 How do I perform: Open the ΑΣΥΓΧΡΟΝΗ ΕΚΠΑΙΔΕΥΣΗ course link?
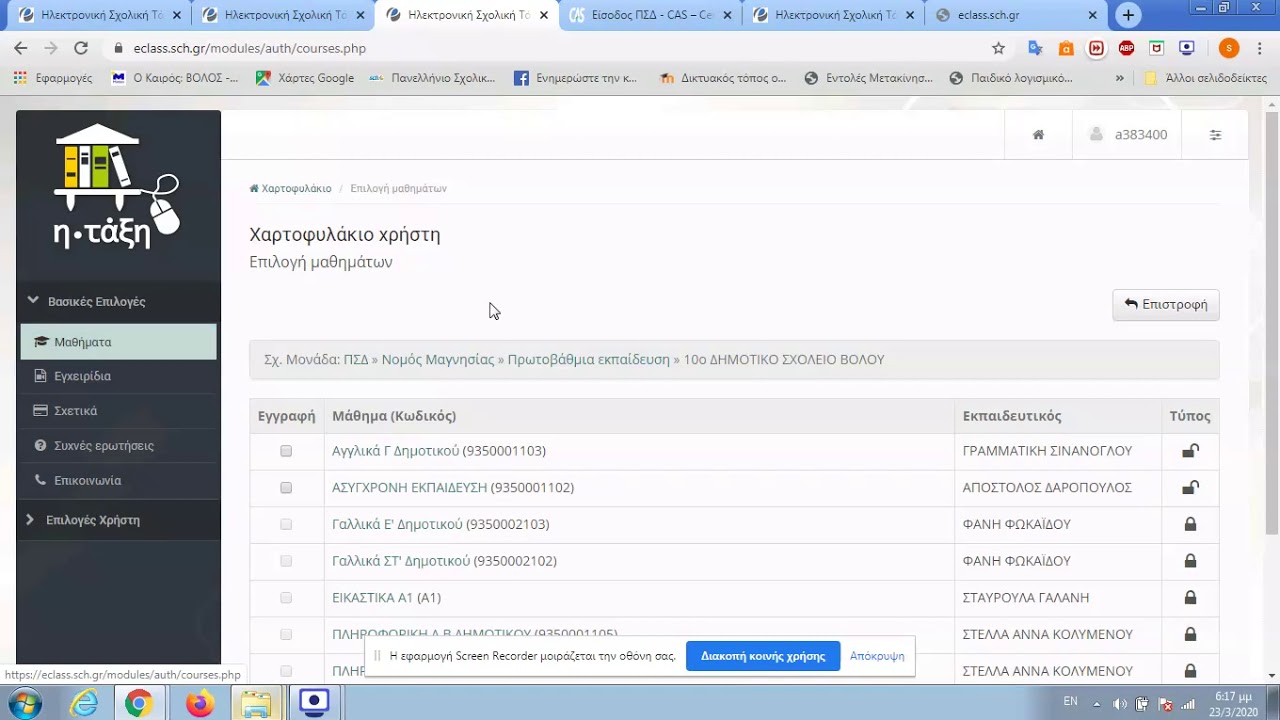coord(409,488)
